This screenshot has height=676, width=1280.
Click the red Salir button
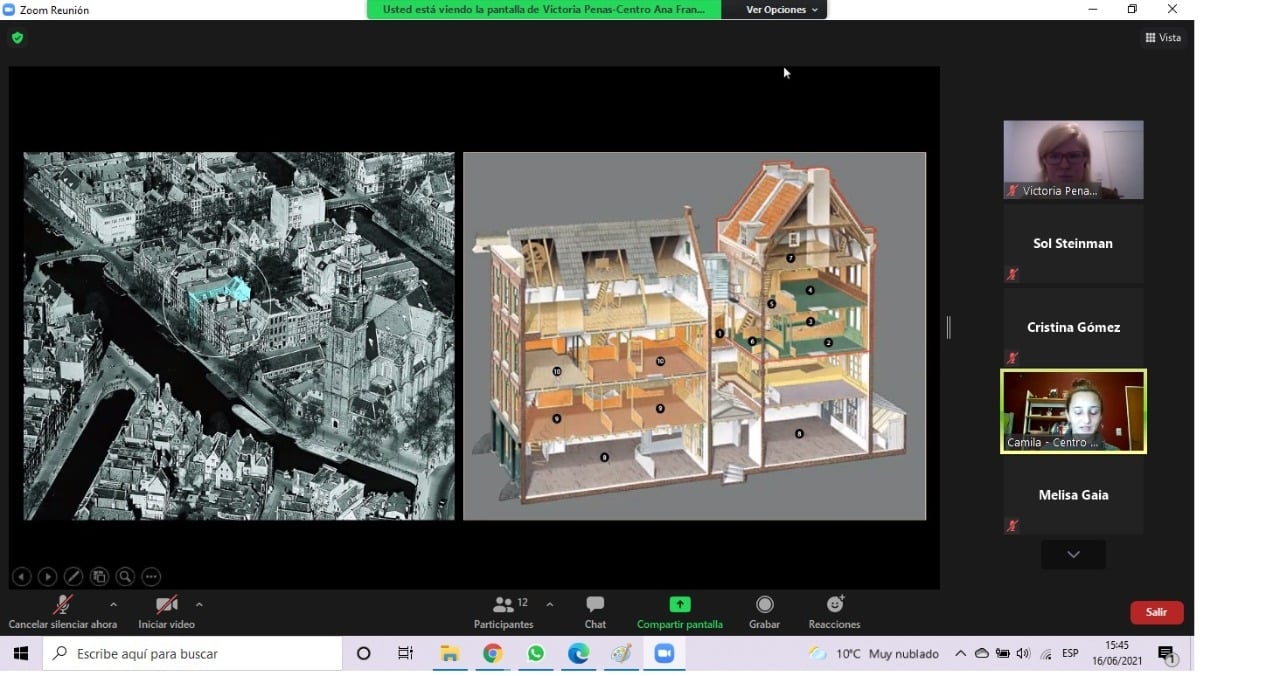point(1156,612)
